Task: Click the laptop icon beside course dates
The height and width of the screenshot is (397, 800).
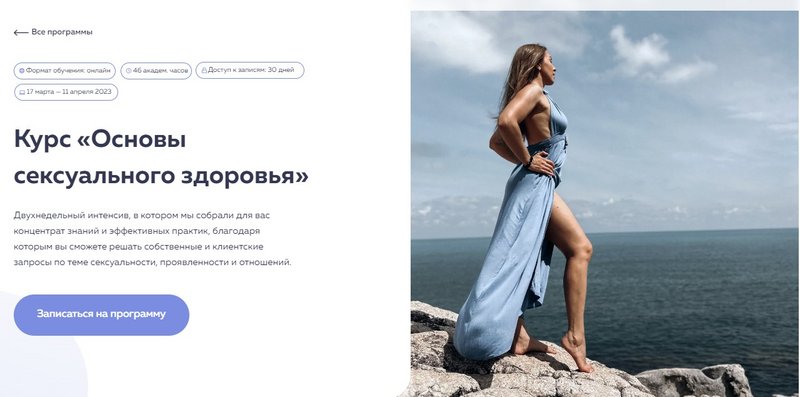Action: point(22,93)
